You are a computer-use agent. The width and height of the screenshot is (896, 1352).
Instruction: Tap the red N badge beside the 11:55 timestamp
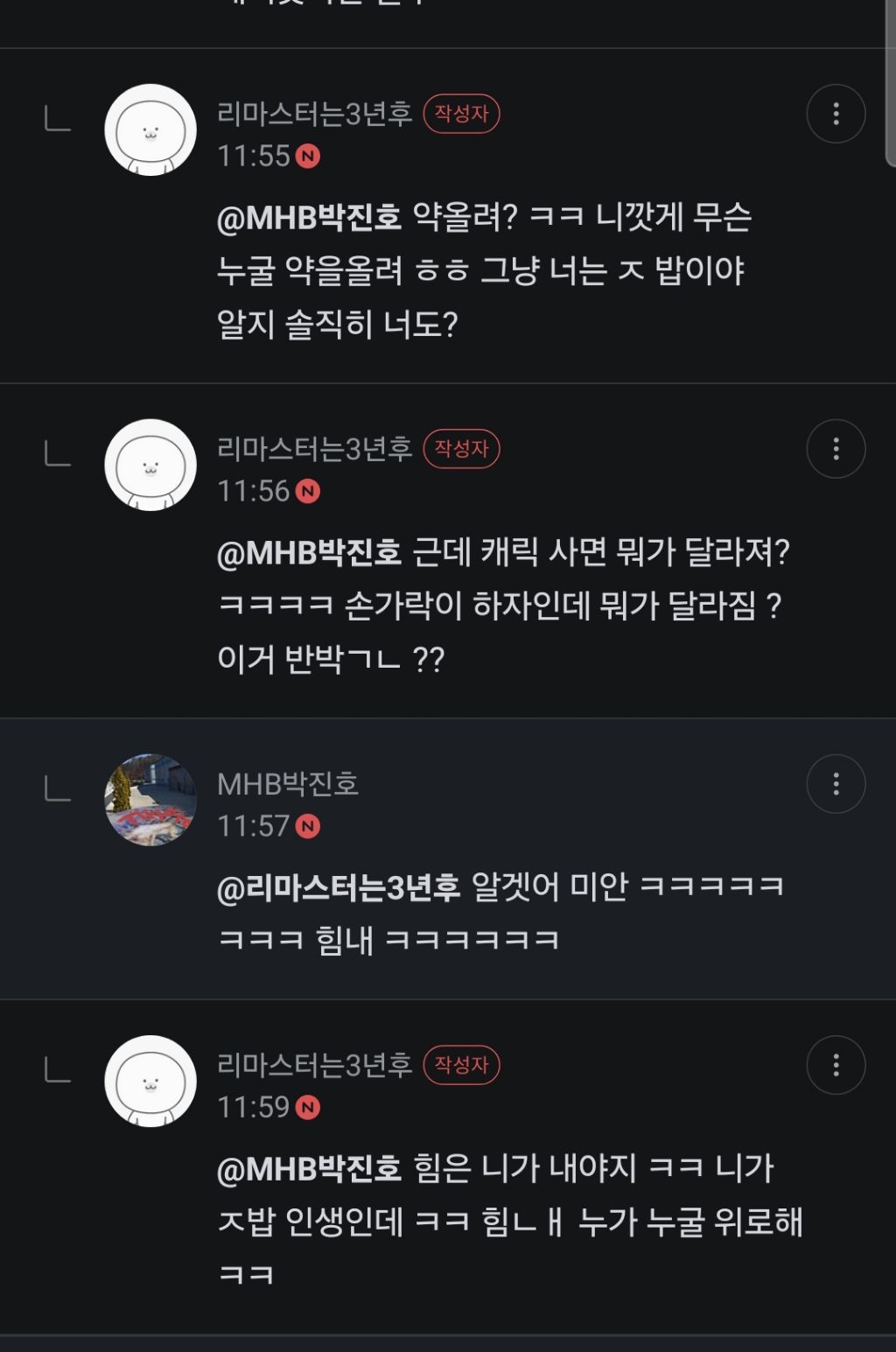(x=308, y=157)
